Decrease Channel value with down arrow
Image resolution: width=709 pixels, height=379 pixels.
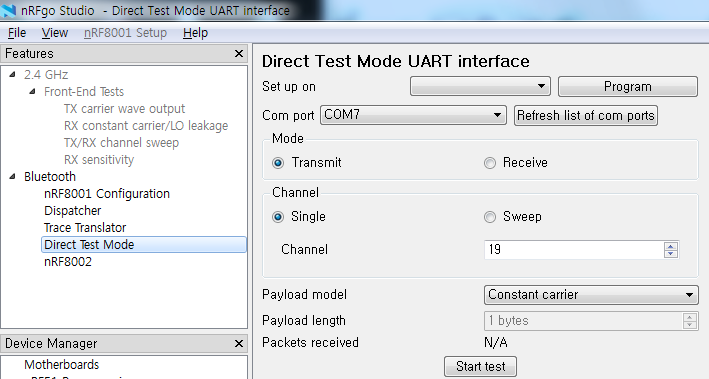(x=671, y=254)
